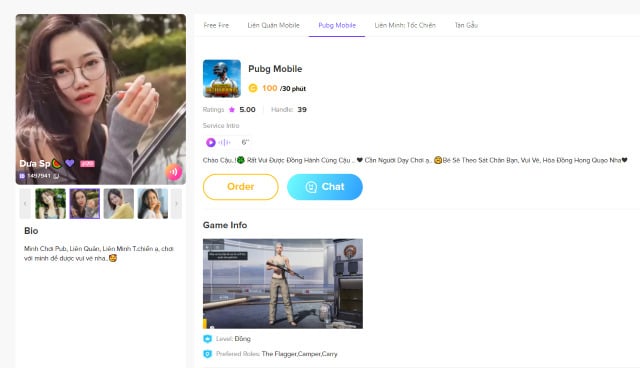Viewport: 640px width, 368px height.
Task: Click the Order button
Action: pyautogui.click(x=241, y=187)
